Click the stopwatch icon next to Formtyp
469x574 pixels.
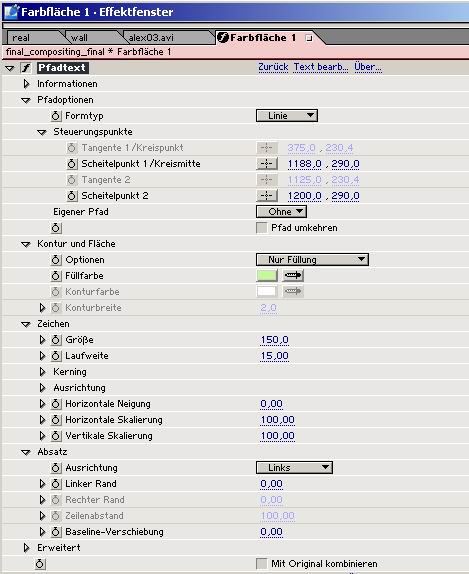(56, 116)
